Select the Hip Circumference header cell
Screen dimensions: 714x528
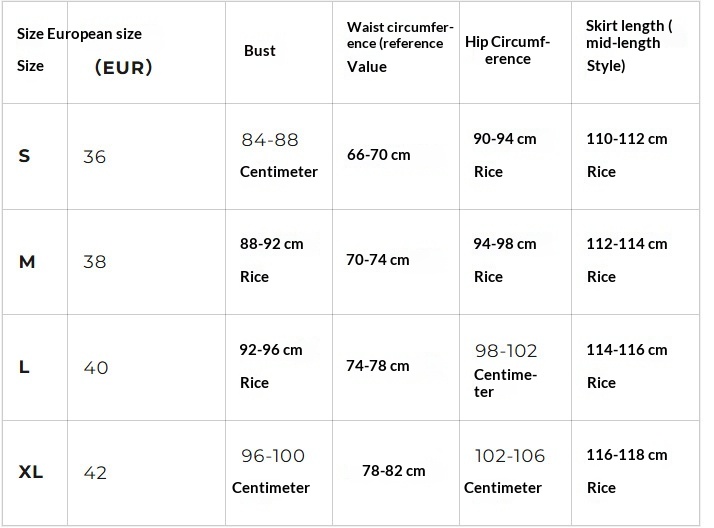point(508,50)
